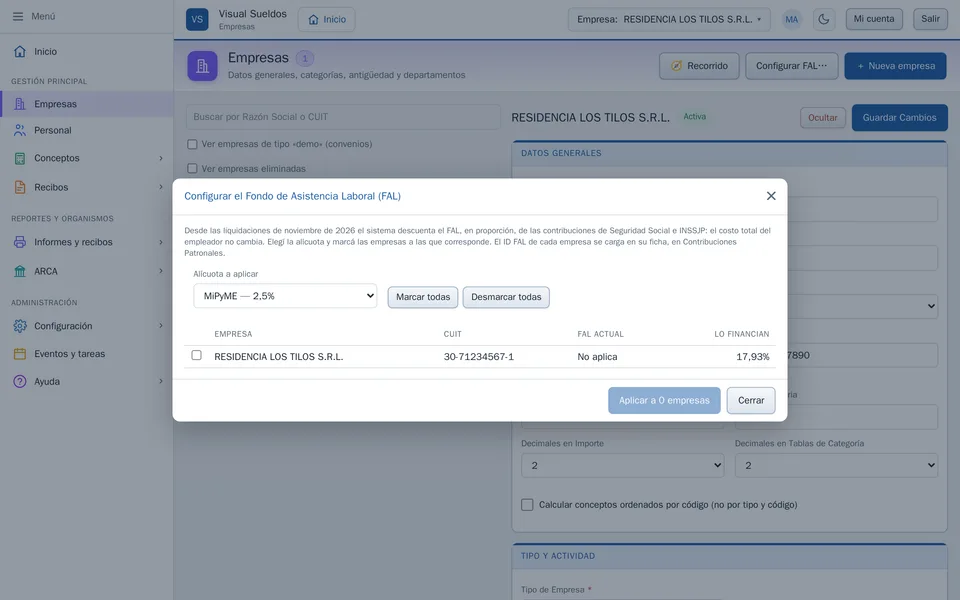Viewport: 960px width, 600px height.
Task: Click the Cerrar button in dialog
Action: pos(751,400)
